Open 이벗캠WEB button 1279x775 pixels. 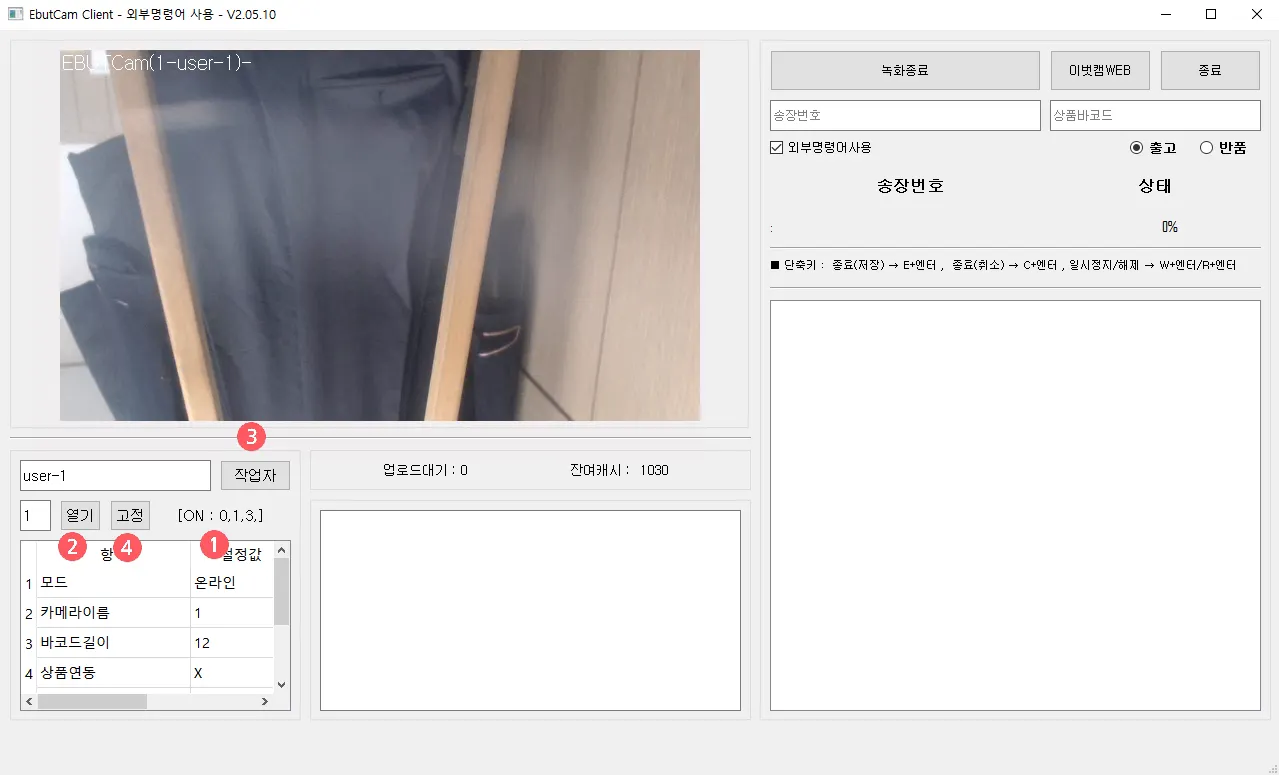tap(1100, 71)
